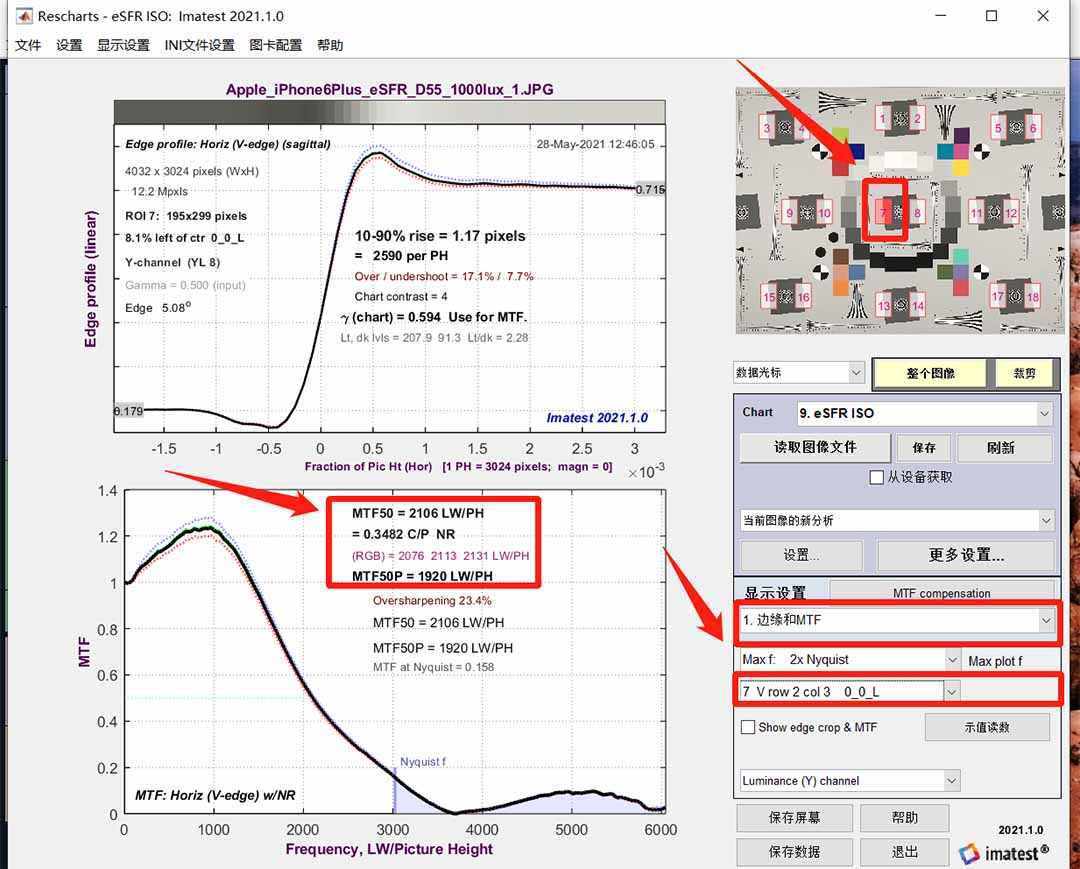Click the 示值读数 button
1080x869 pixels.
[987, 727]
